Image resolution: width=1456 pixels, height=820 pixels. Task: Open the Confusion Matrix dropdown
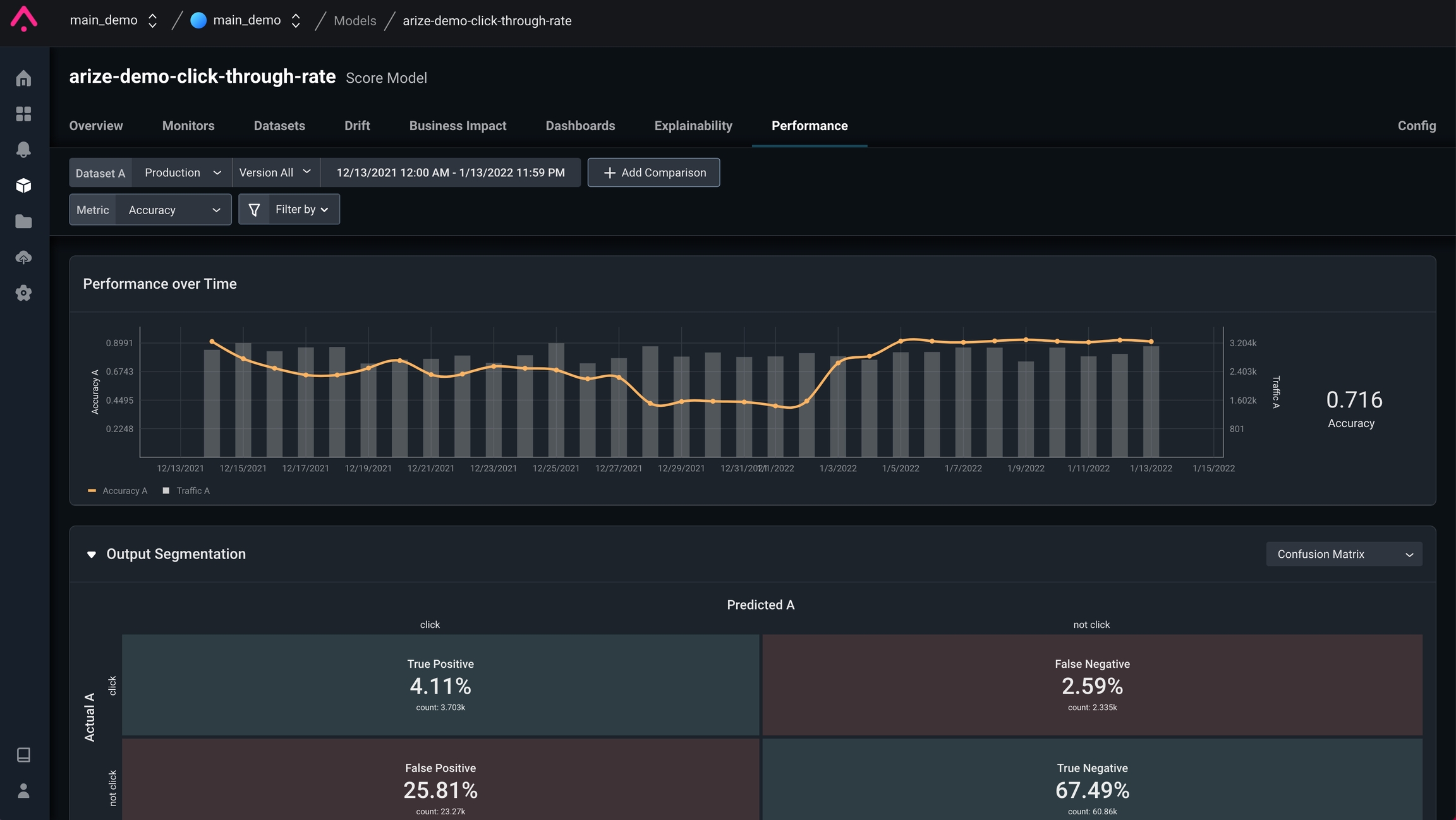(1344, 554)
